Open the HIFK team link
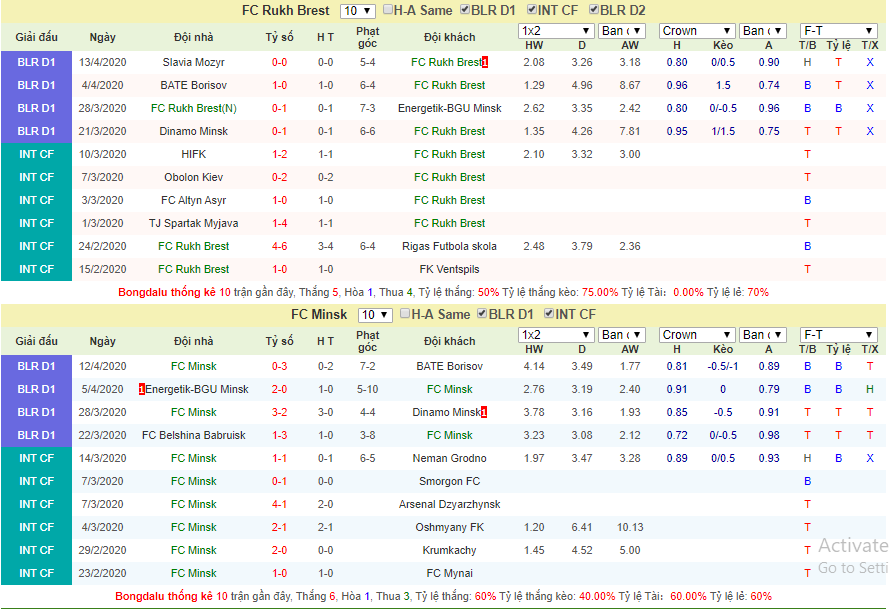Image resolution: width=889 pixels, height=609 pixels. click(x=193, y=154)
